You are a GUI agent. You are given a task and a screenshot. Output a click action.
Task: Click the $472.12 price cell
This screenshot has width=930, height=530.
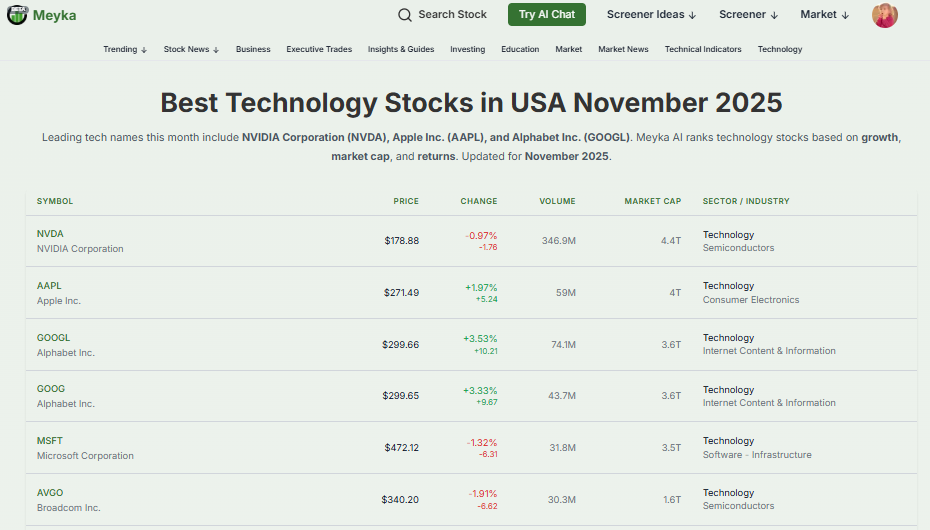tap(402, 448)
